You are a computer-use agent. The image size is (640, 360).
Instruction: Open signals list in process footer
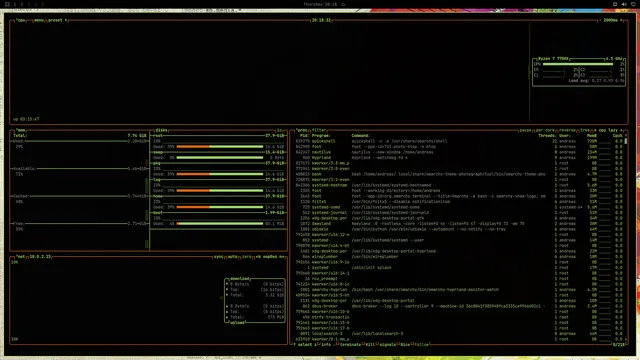pyautogui.click(x=387, y=344)
